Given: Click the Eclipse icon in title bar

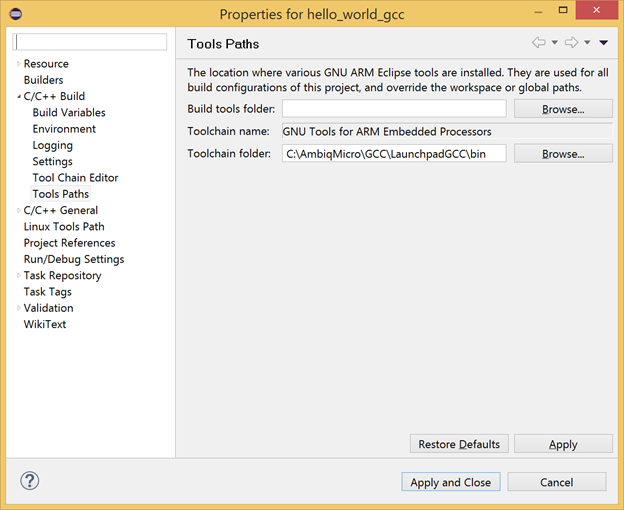Looking at the screenshot, I should pyautogui.click(x=16, y=14).
